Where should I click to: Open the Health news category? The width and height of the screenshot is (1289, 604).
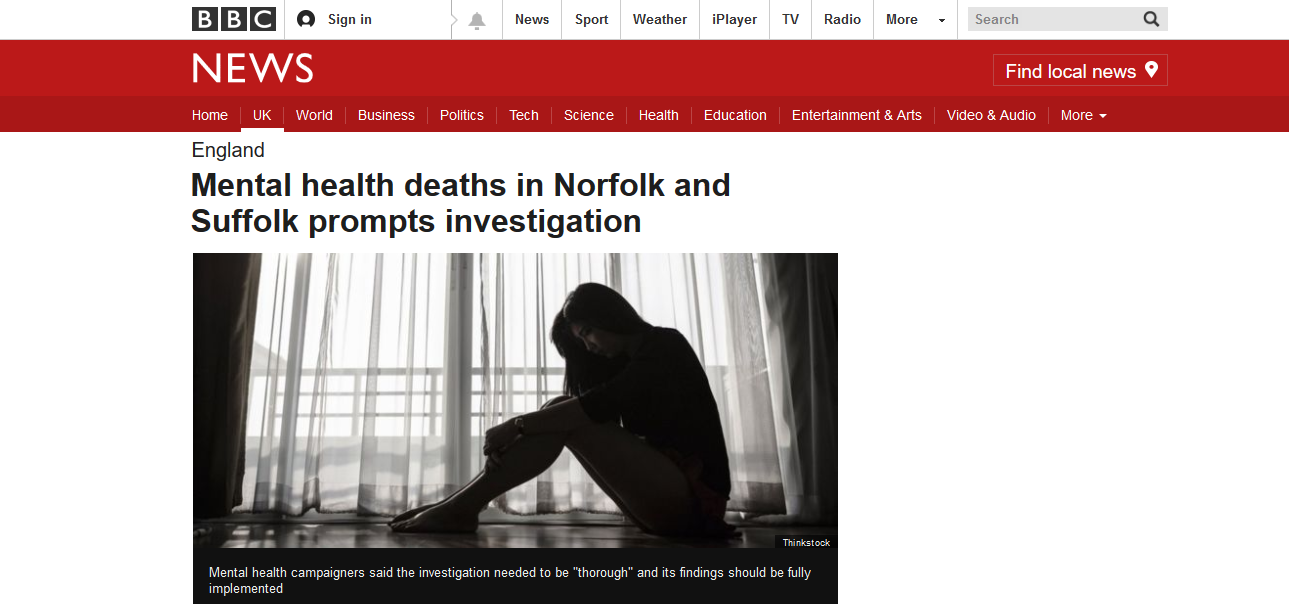pos(659,115)
